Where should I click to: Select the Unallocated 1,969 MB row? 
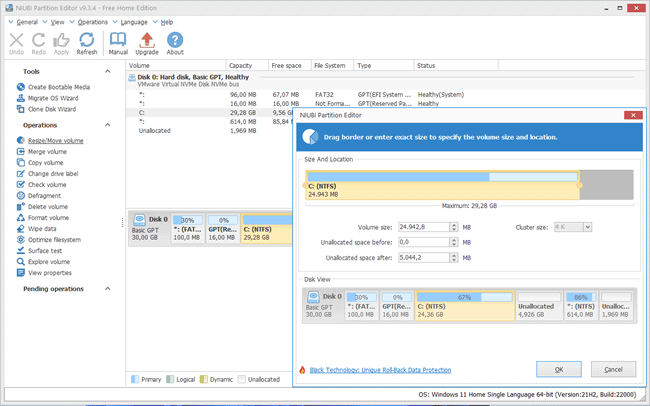tap(209, 131)
